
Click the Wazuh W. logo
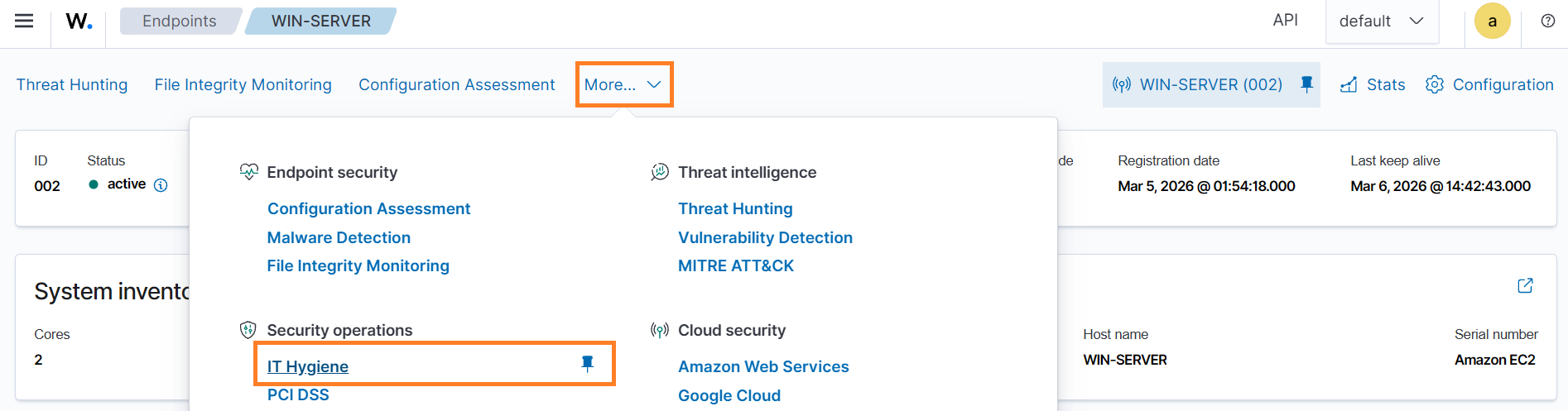[x=79, y=21]
